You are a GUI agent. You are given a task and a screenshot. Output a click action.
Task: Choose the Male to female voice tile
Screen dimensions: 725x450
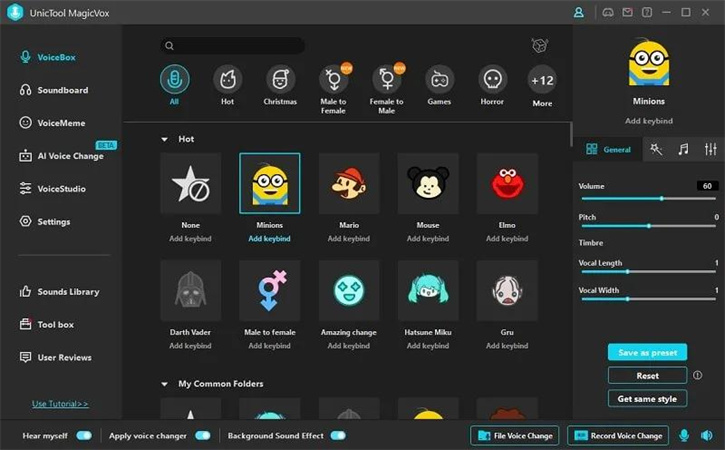[270, 290]
